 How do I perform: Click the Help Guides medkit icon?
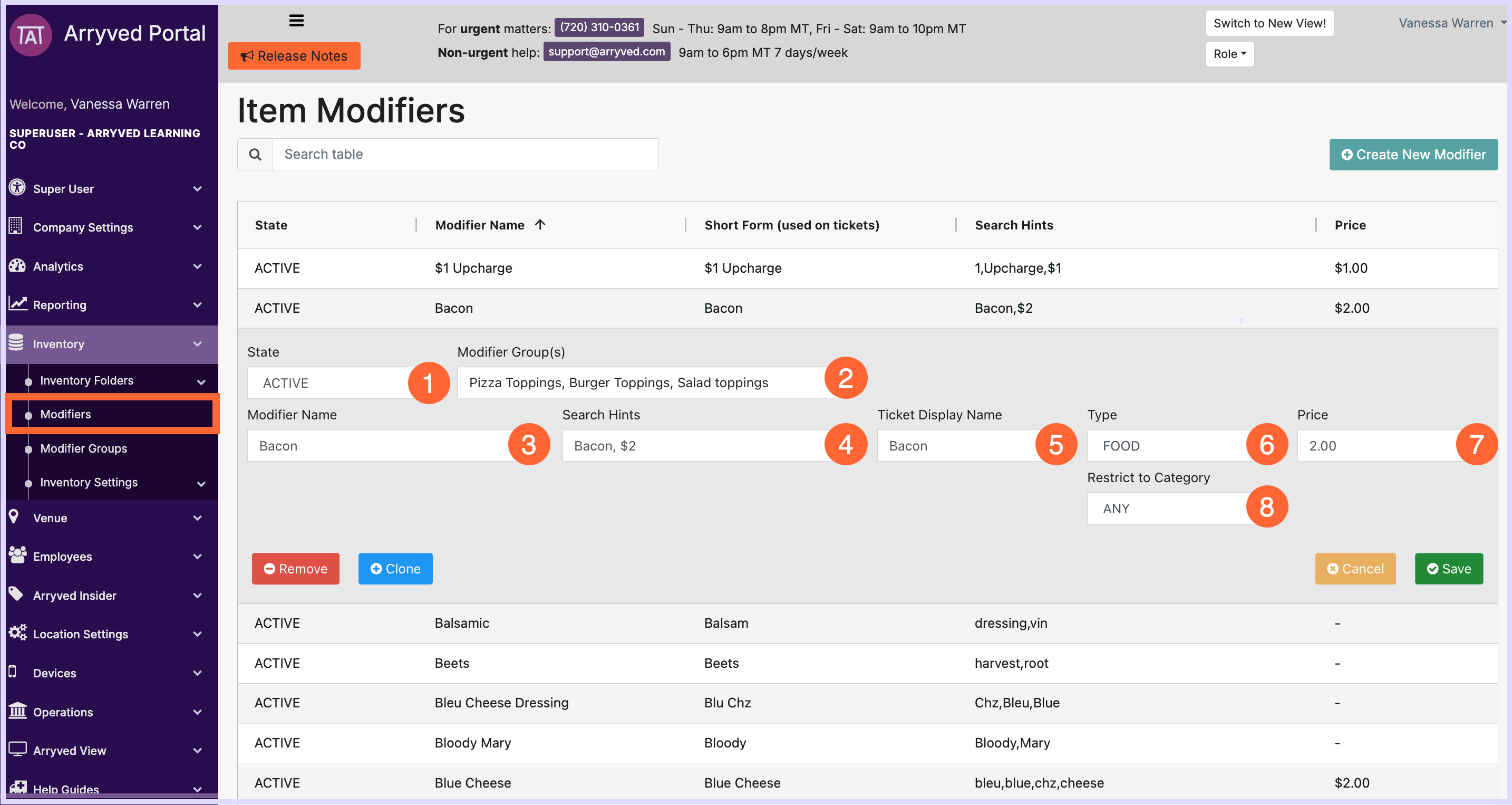17,788
